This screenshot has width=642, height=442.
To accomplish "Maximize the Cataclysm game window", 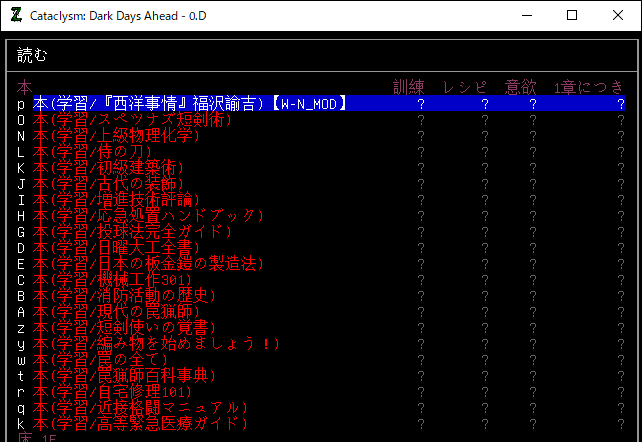I will (x=572, y=15).
